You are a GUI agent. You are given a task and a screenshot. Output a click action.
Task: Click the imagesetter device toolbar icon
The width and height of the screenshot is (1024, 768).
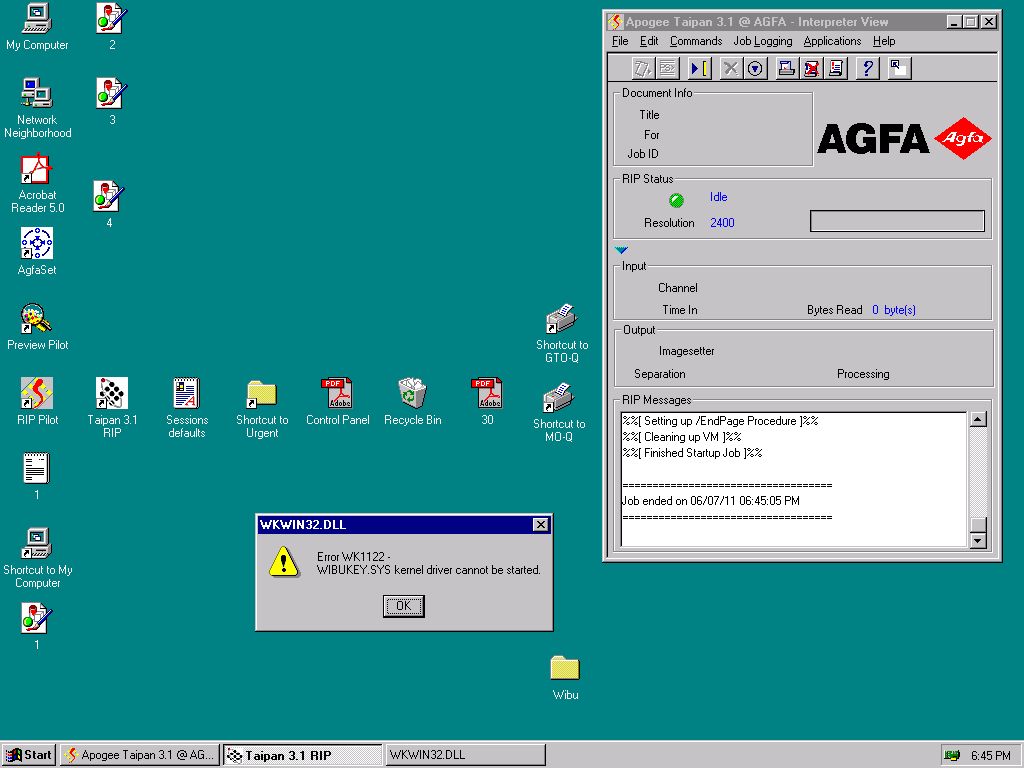click(x=787, y=69)
